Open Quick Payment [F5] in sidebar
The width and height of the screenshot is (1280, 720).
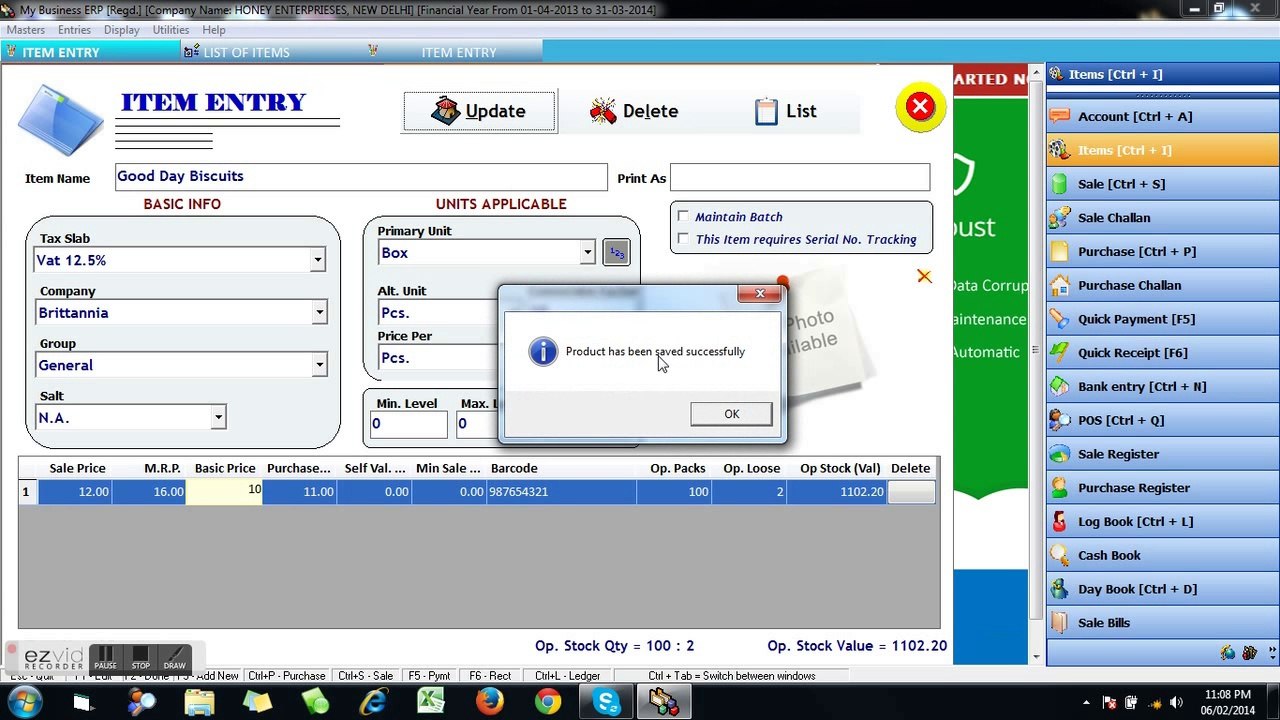[1162, 319]
